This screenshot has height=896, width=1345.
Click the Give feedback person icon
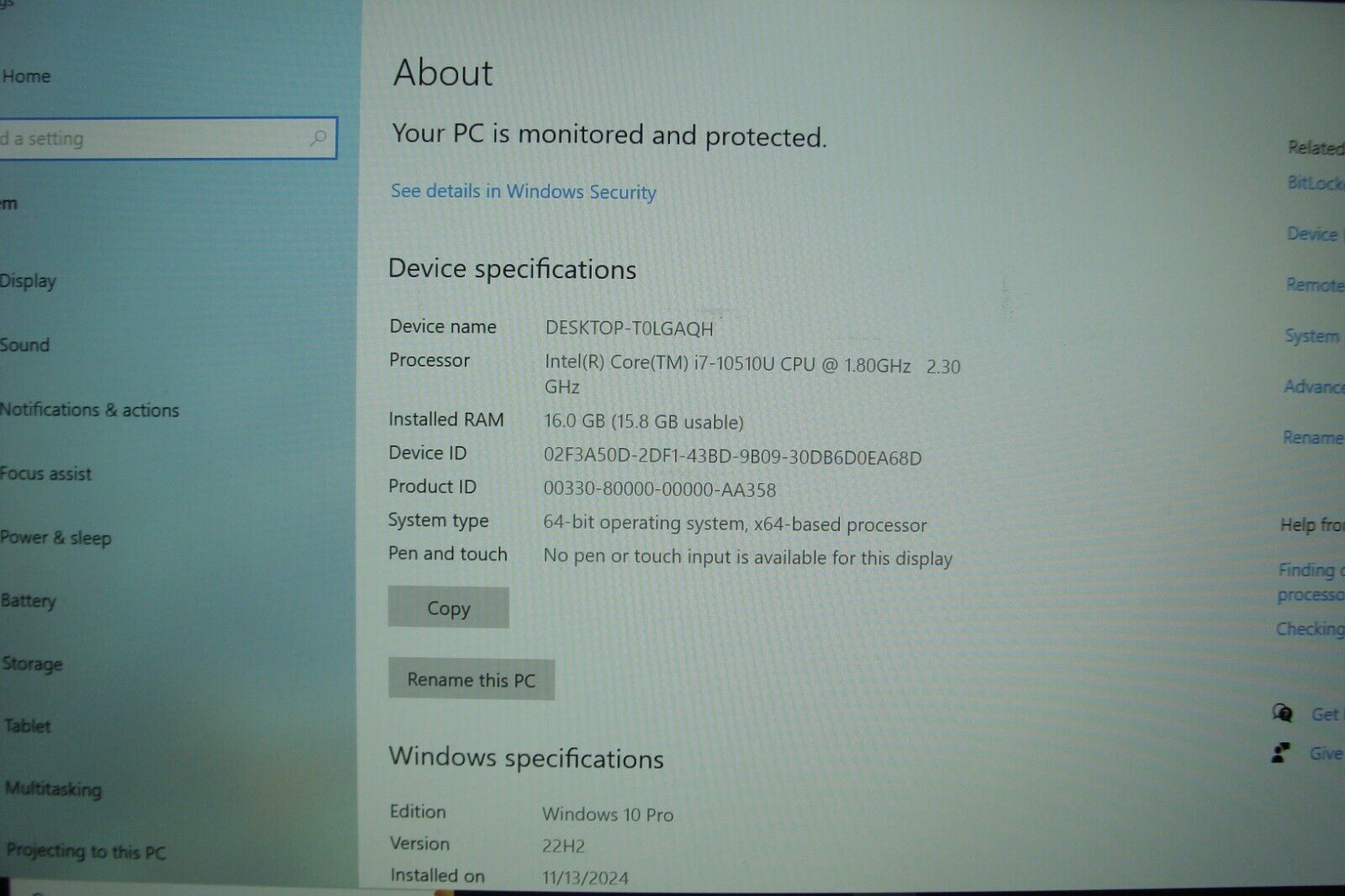[1280, 753]
